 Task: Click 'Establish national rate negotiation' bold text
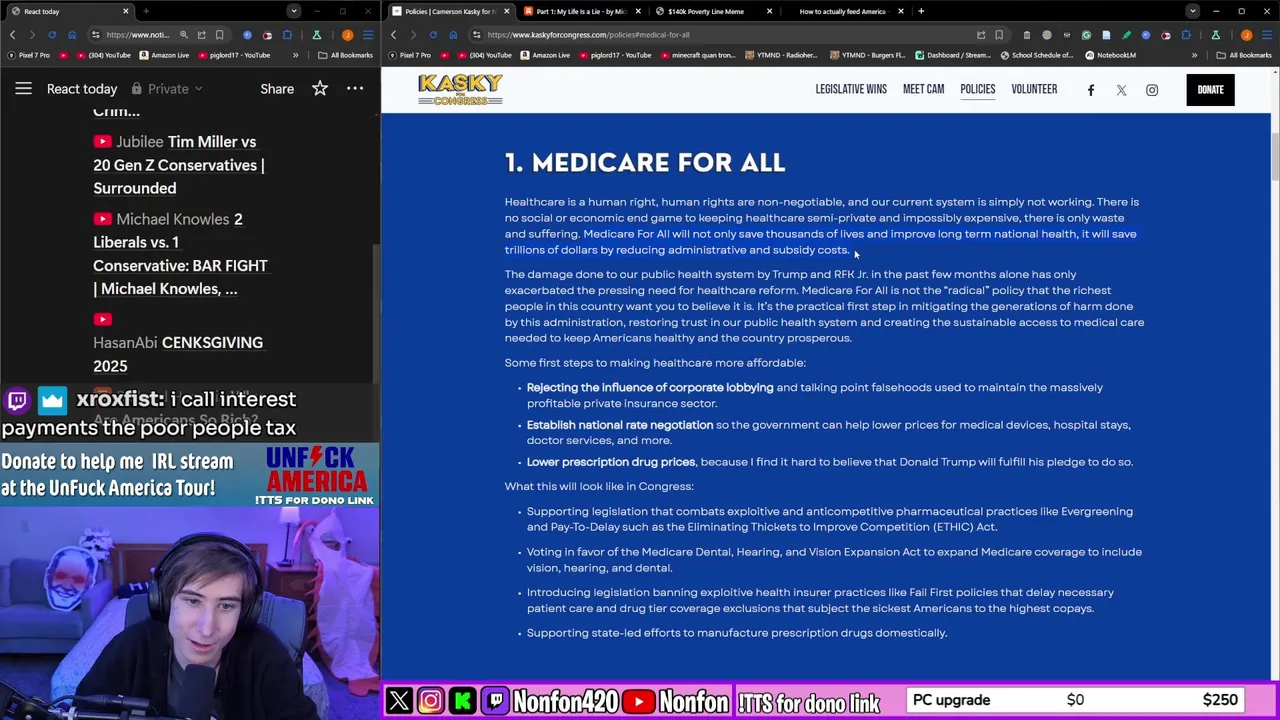click(x=620, y=425)
